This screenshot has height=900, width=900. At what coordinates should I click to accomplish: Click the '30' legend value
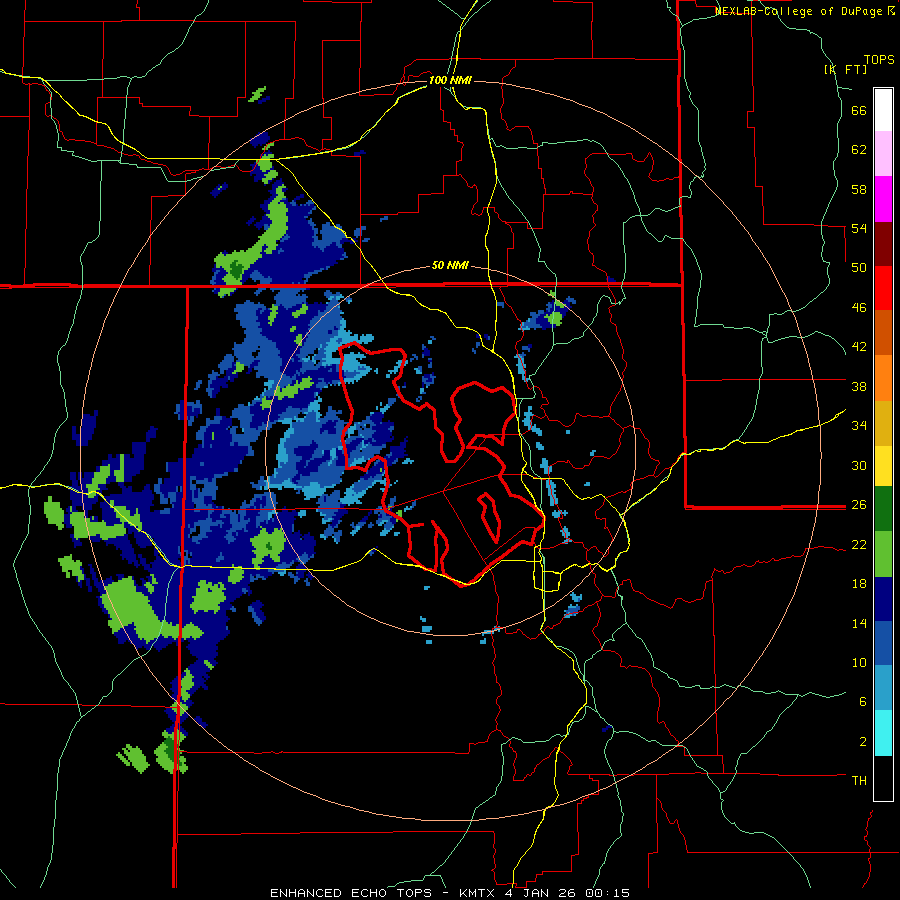click(x=859, y=465)
